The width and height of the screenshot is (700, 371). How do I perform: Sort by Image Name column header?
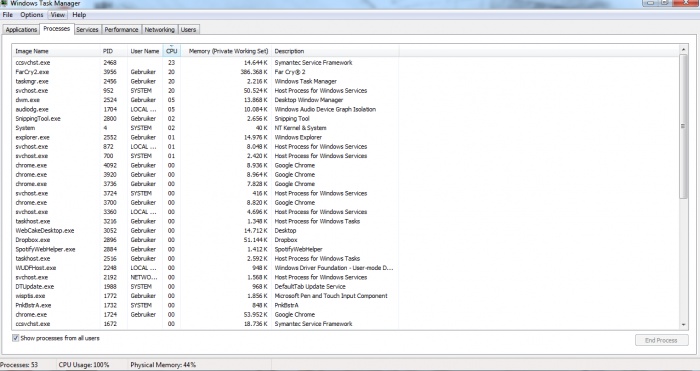point(56,51)
